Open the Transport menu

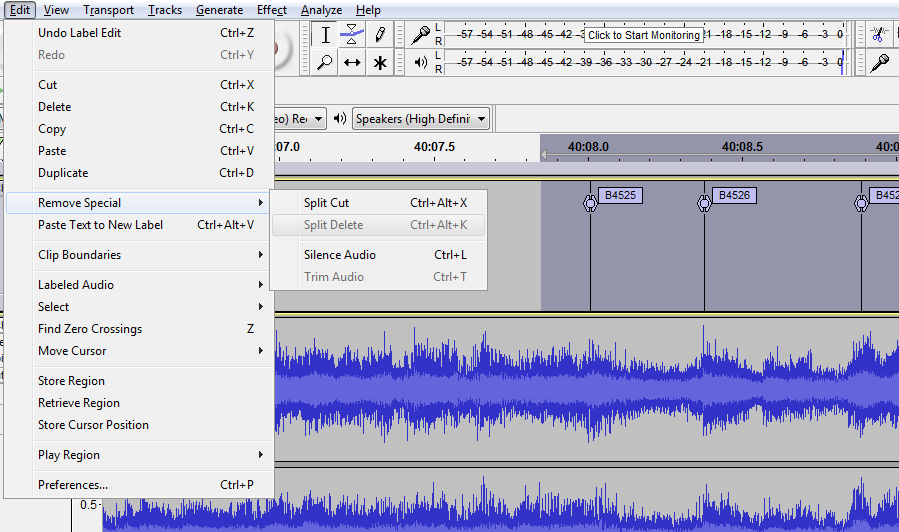click(108, 10)
